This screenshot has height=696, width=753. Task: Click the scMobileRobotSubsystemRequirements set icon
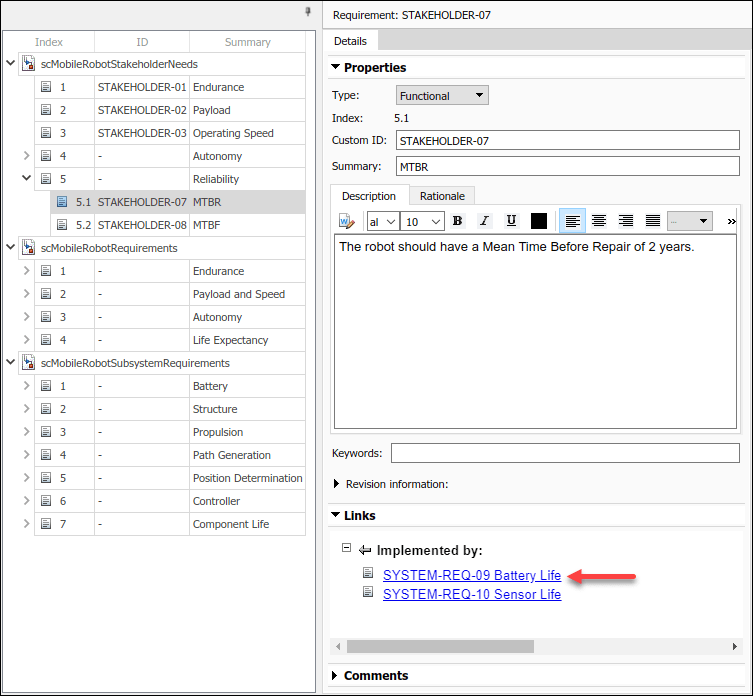pos(28,363)
